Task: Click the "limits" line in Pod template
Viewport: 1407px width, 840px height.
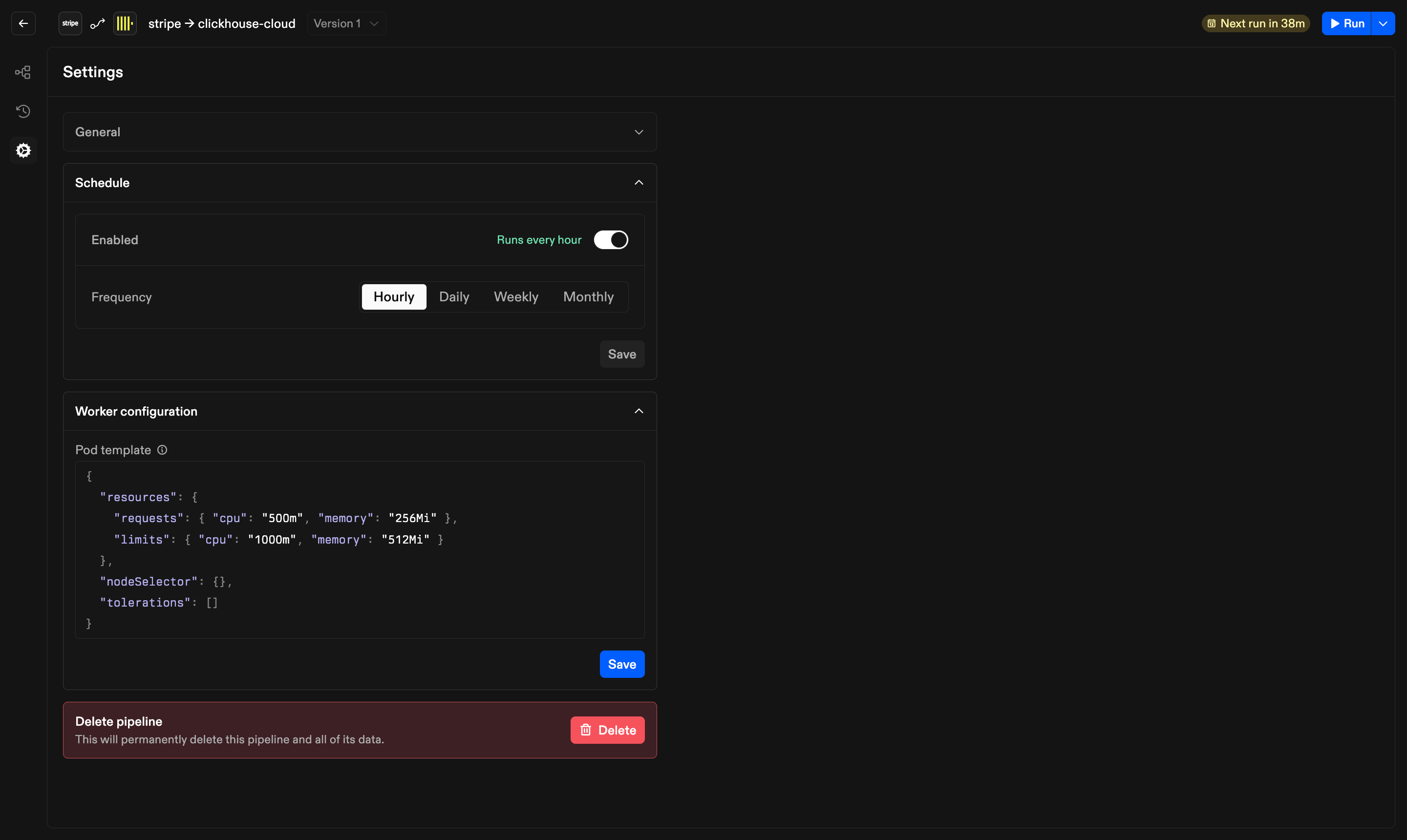Action: [x=278, y=540]
